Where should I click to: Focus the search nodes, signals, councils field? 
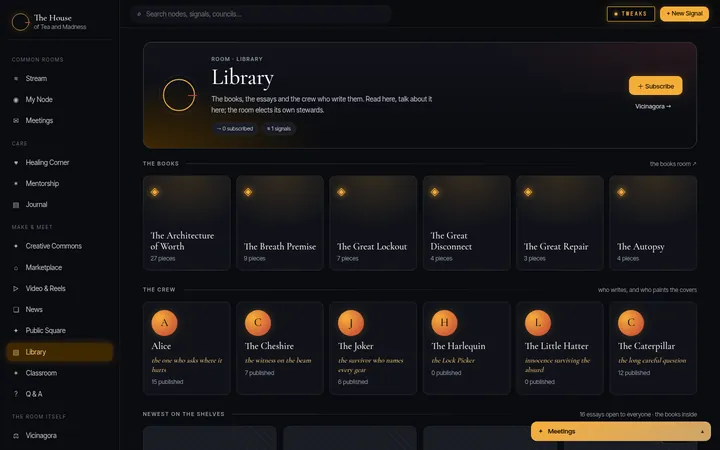[261, 14]
